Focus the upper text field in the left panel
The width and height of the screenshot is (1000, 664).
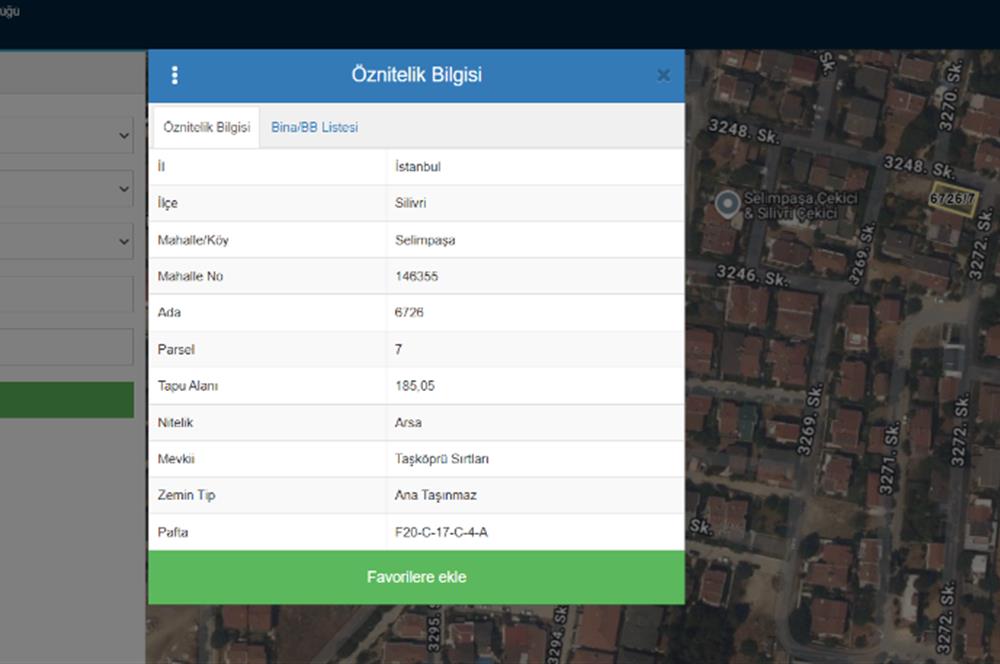[66, 294]
